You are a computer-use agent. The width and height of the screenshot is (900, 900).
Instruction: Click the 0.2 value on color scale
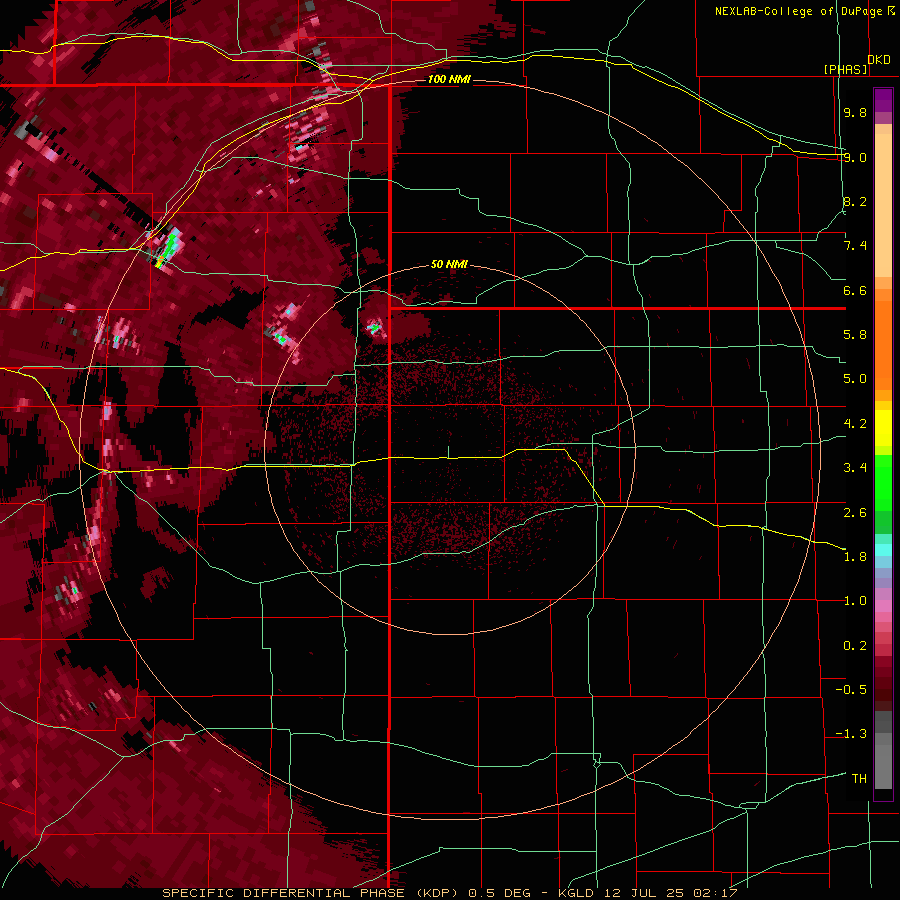pyautogui.click(x=855, y=646)
